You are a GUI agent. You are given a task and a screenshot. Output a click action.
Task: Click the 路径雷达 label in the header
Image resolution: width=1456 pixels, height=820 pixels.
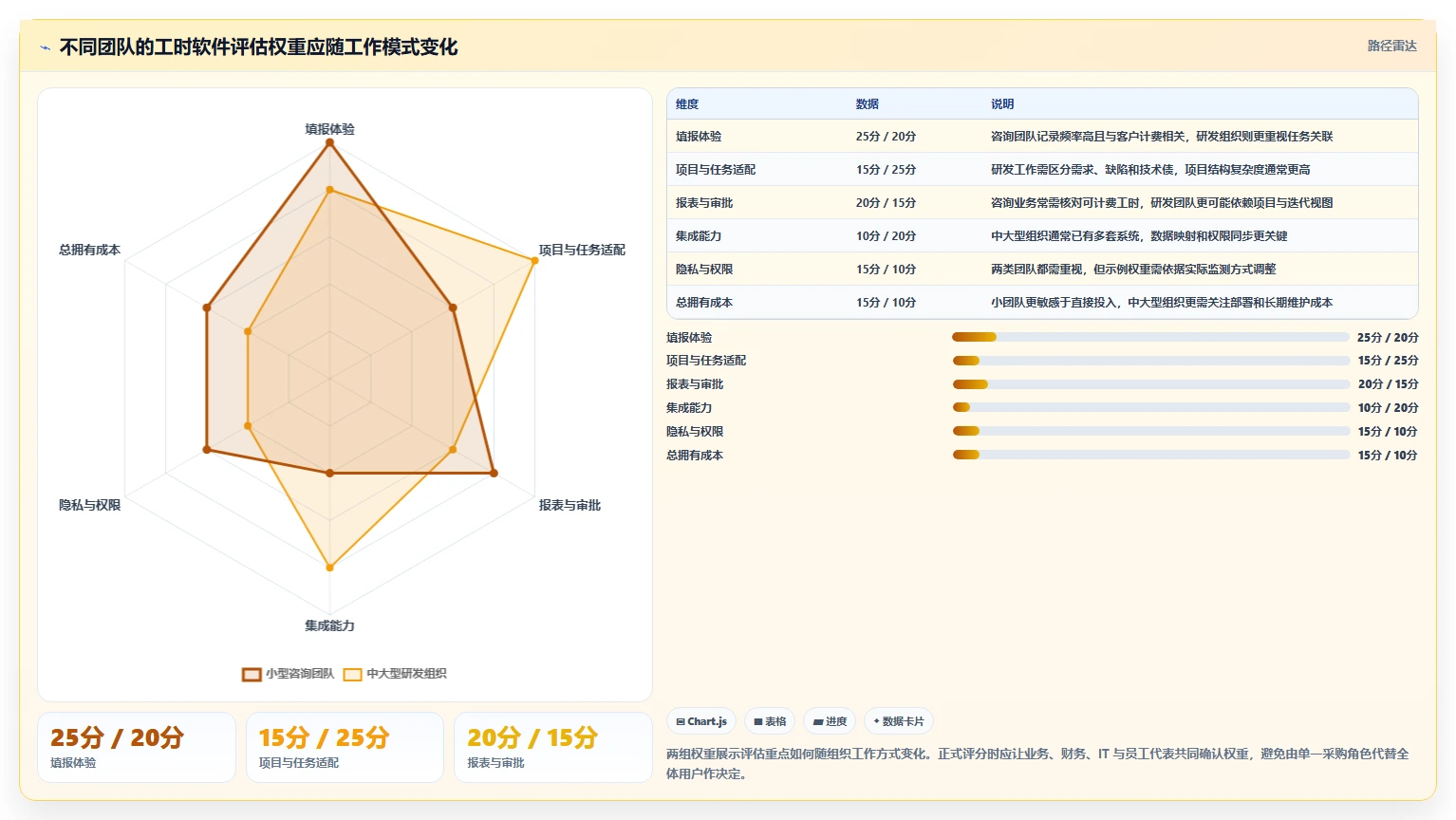[x=1391, y=46]
